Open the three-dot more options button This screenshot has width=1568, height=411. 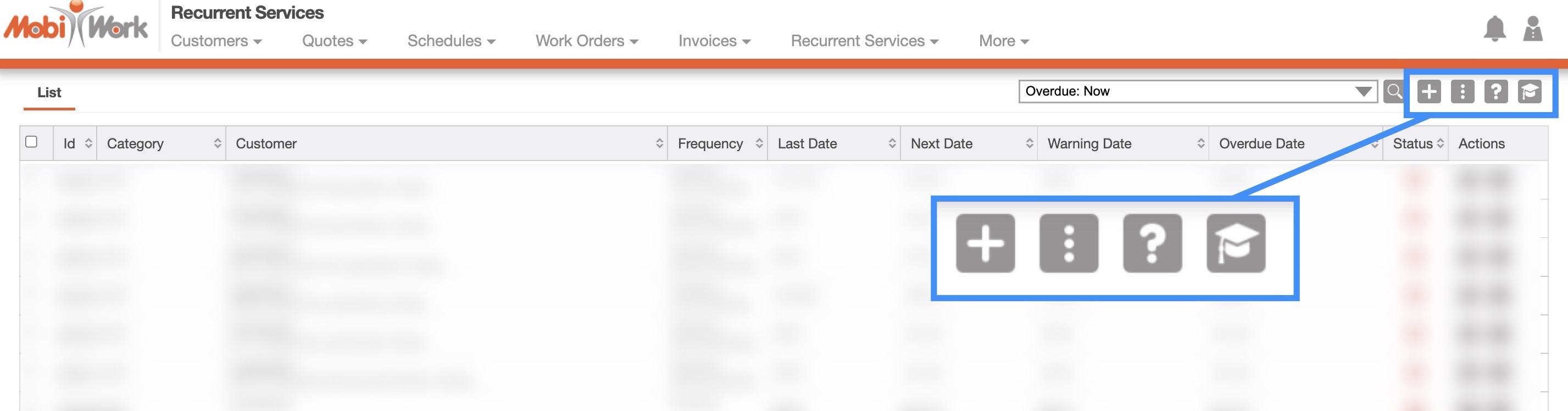point(1462,92)
